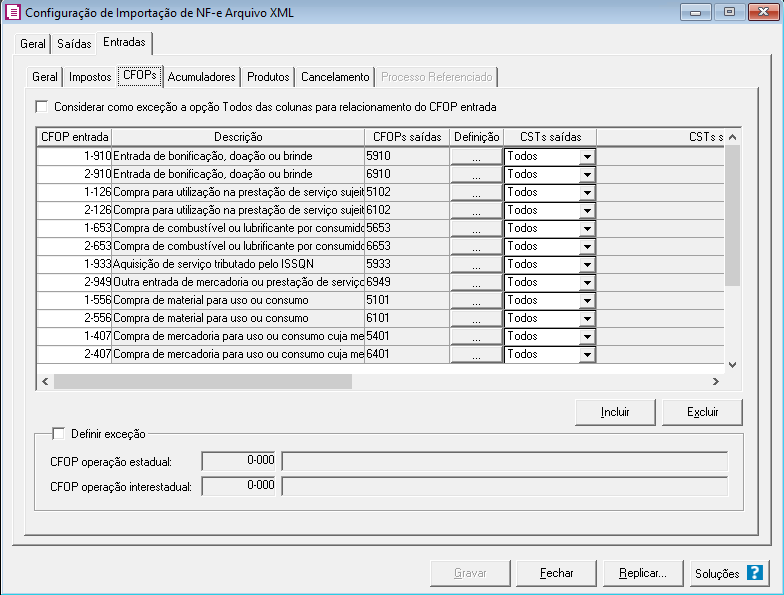Expand CSTs saídas dropdown for CFOP 5101
This screenshot has height=595, width=784.
[x=587, y=300]
